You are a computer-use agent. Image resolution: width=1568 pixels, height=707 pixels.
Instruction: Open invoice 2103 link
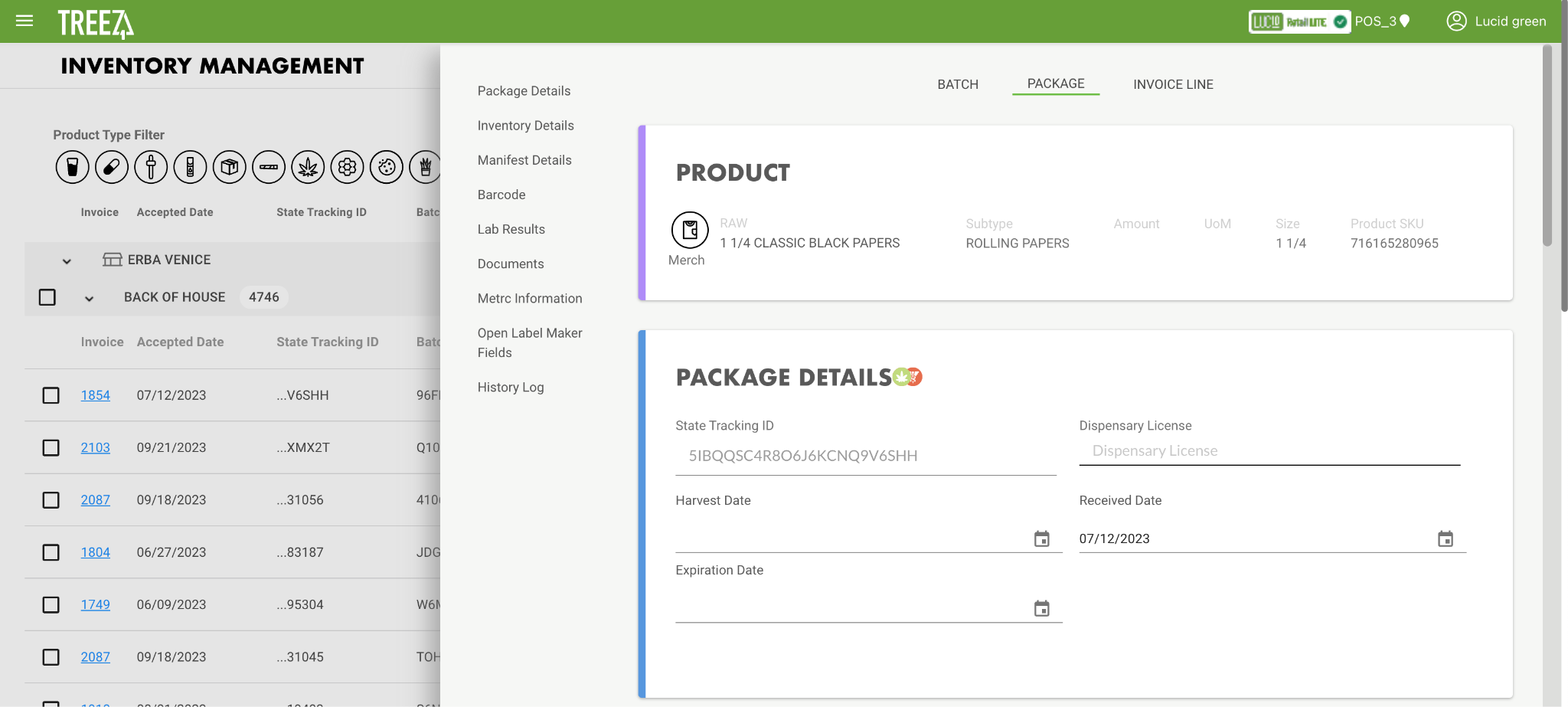(96, 447)
